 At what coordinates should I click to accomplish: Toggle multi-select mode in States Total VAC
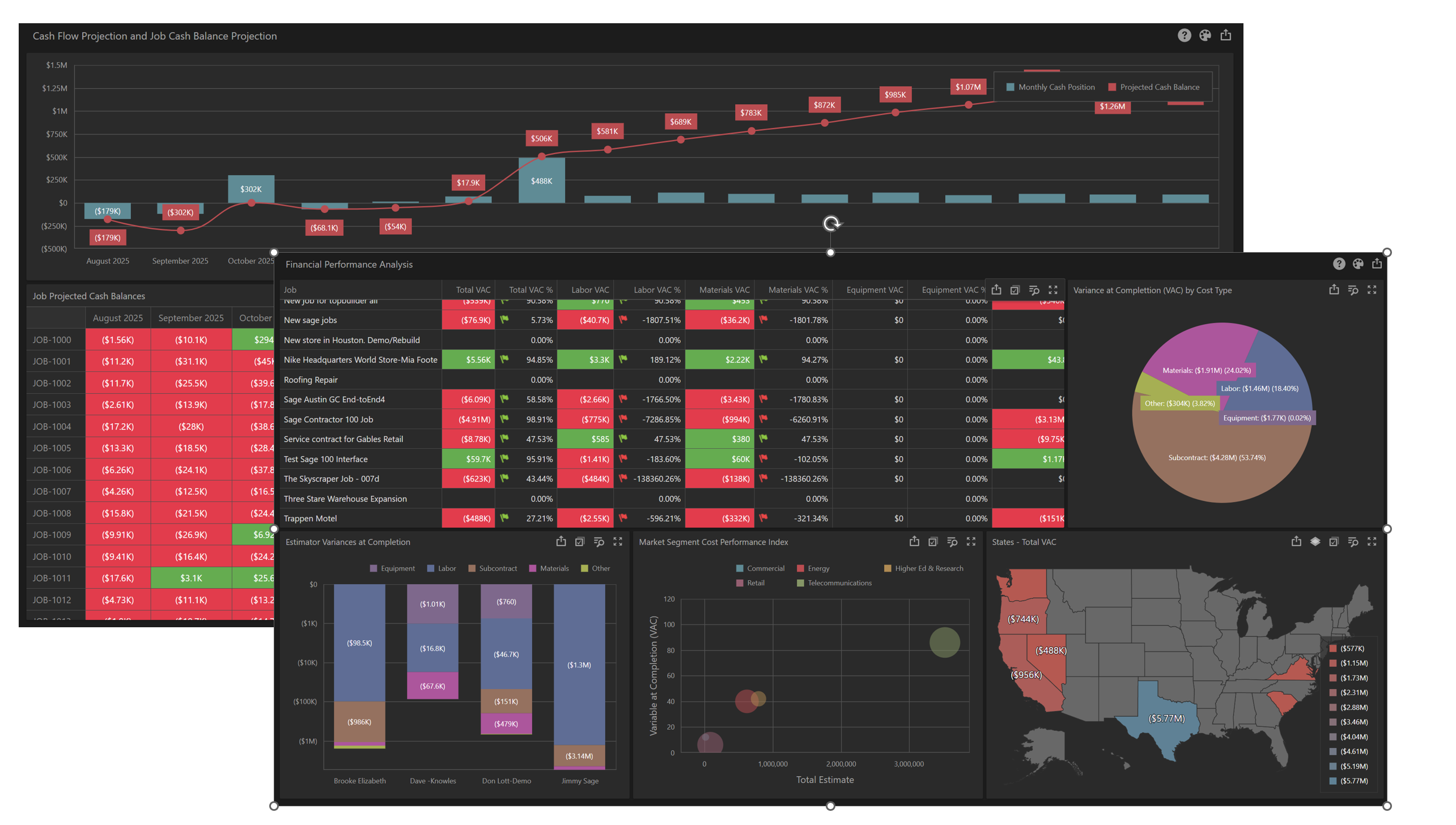[x=1334, y=542]
